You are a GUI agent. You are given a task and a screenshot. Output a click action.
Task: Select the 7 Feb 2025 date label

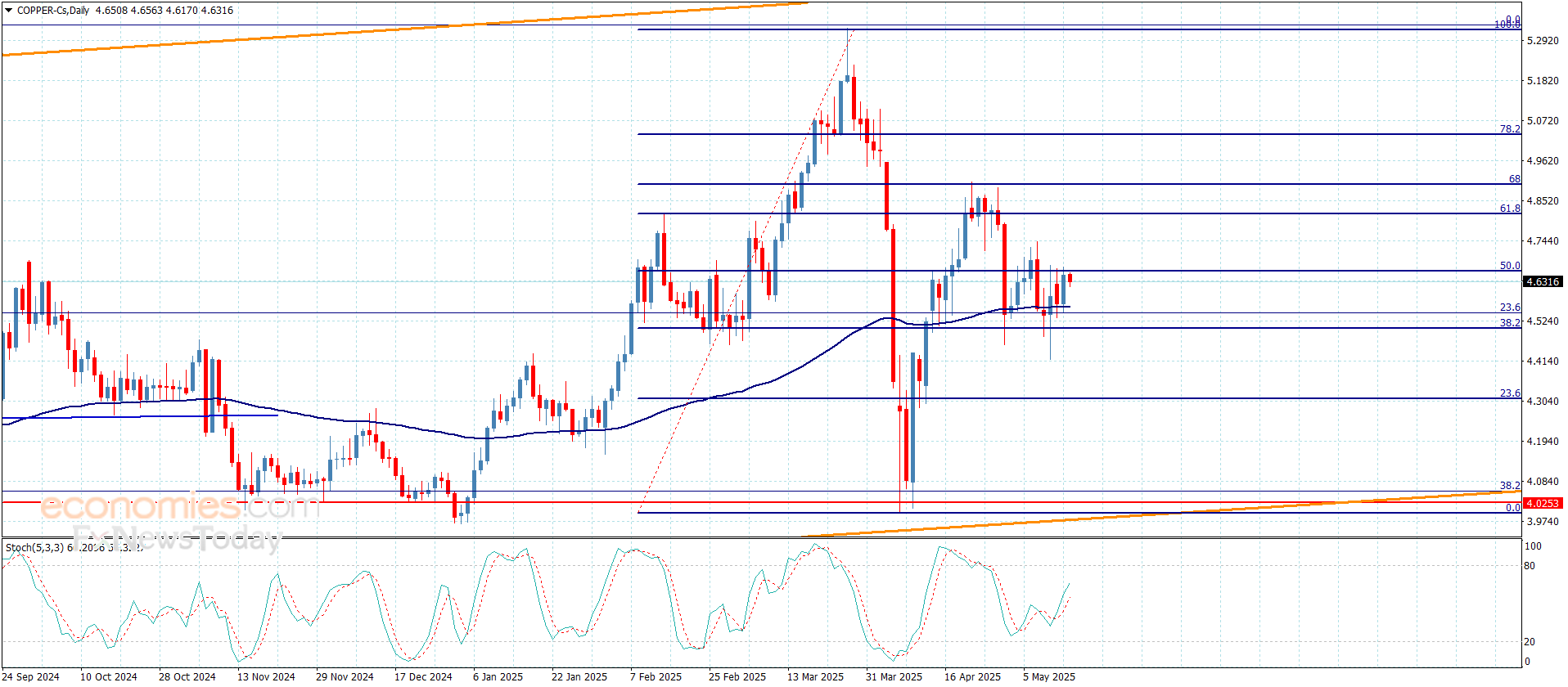click(x=656, y=676)
